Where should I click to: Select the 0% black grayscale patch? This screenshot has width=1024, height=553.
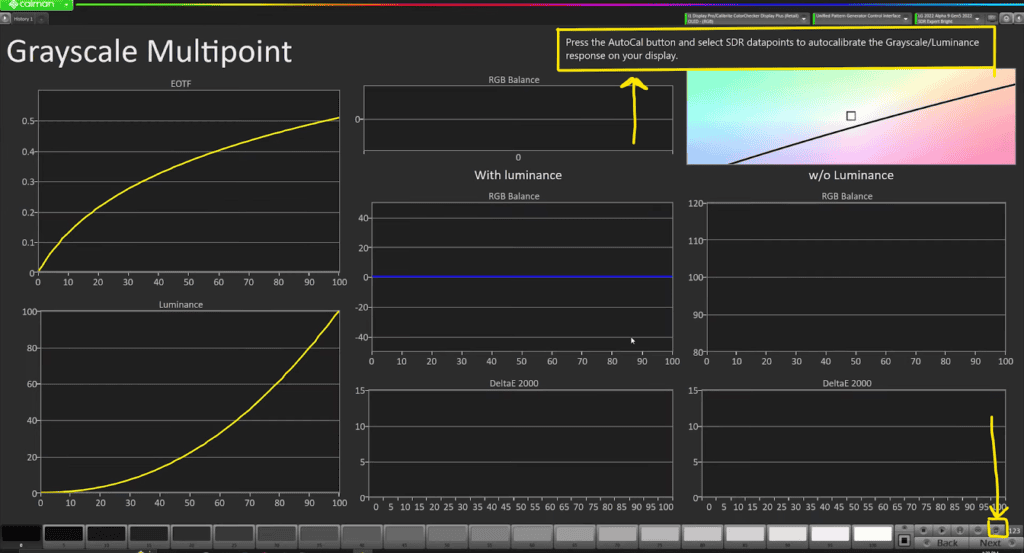point(21,535)
